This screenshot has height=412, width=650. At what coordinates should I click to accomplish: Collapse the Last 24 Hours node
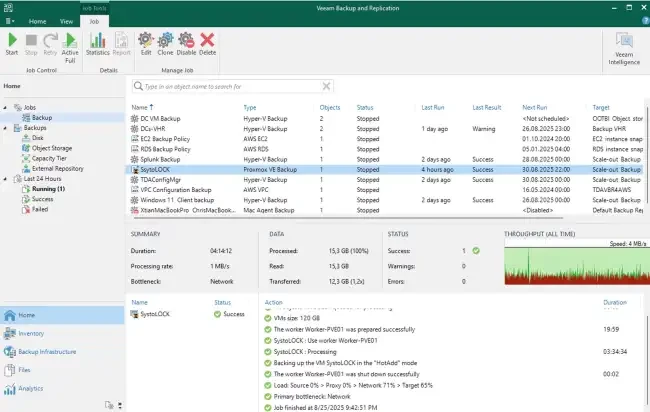click(5, 179)
